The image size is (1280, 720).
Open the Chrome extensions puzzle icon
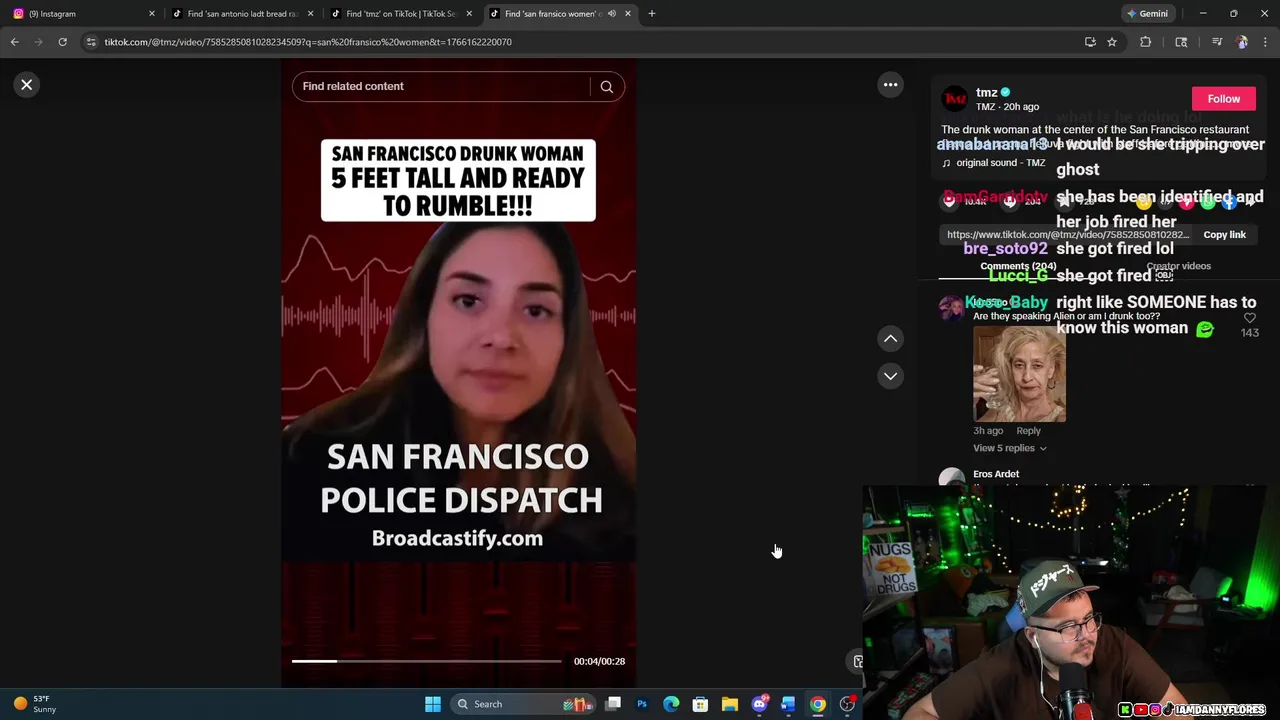pos(1146,42)
